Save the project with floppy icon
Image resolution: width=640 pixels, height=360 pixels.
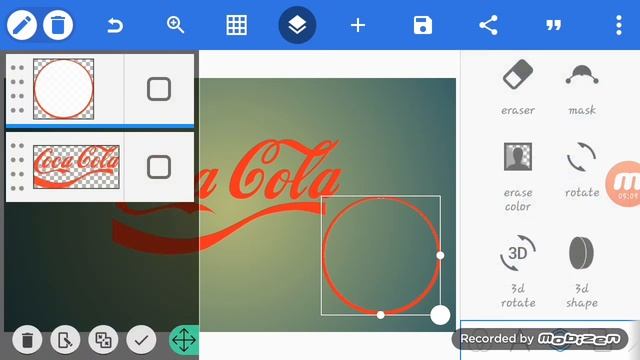point(422,25)
